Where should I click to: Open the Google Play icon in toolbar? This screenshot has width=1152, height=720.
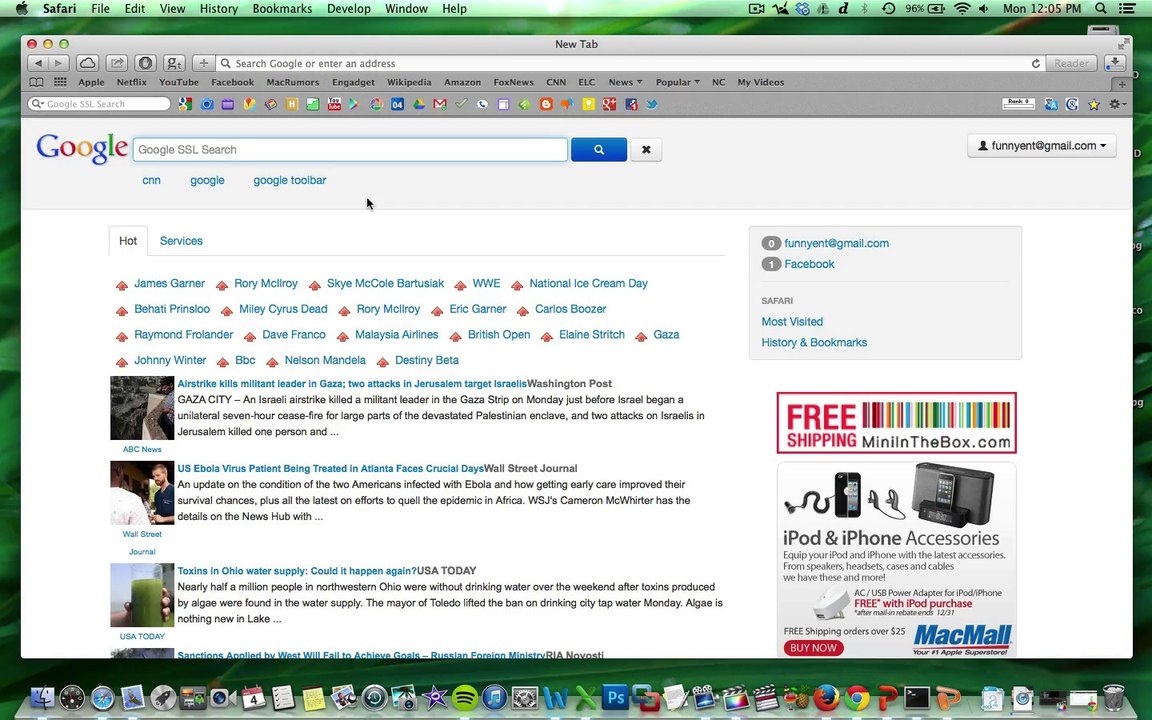[x=355, y=104]
